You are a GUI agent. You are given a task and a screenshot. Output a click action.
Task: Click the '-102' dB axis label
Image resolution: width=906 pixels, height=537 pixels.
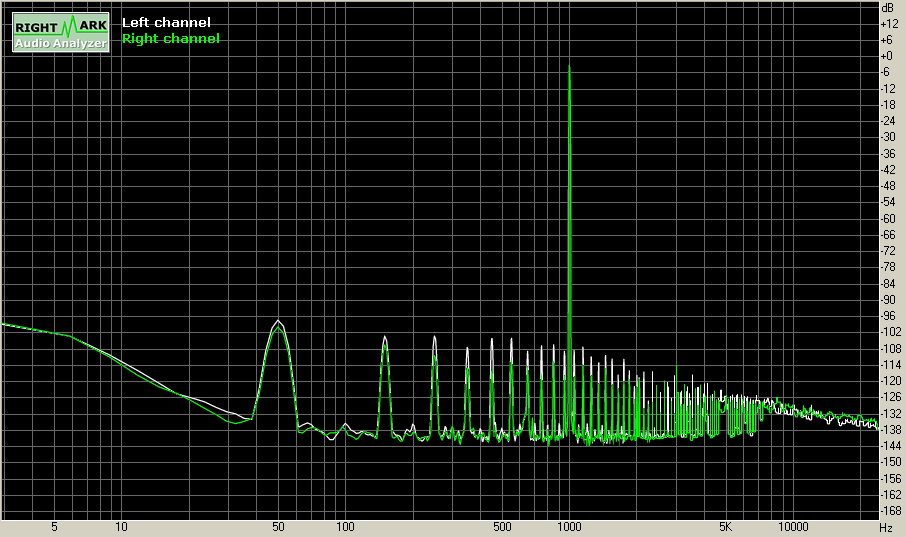890,332
